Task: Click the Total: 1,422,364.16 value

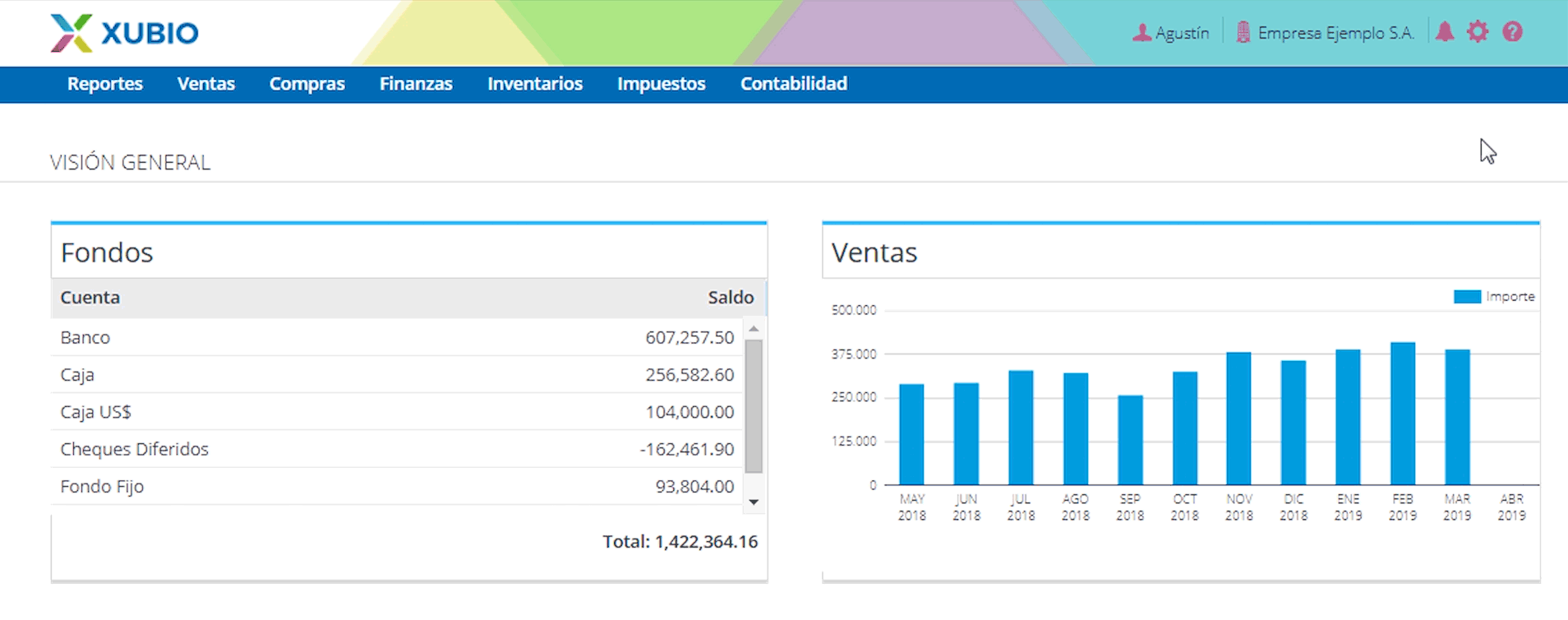Action: tap(680, 541)
